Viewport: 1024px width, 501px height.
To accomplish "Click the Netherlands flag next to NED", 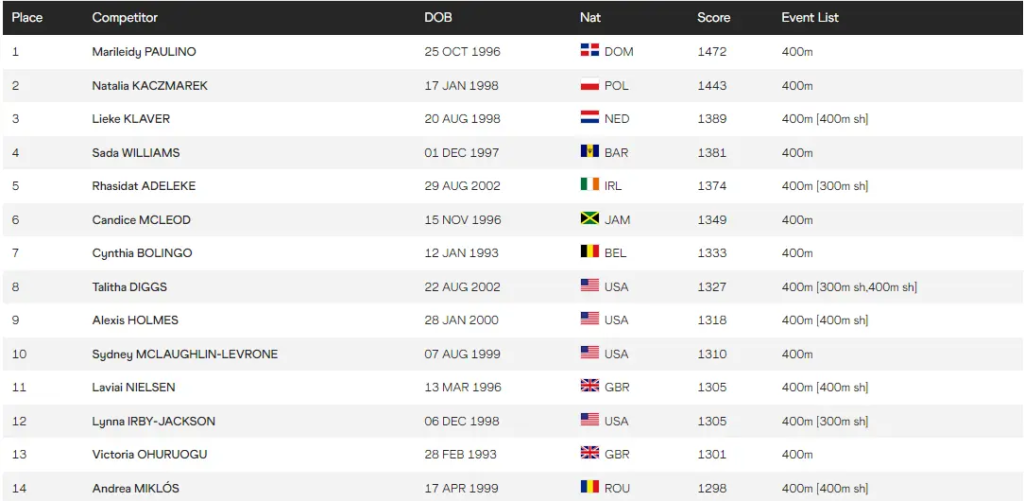I will [x=590, y=118].
